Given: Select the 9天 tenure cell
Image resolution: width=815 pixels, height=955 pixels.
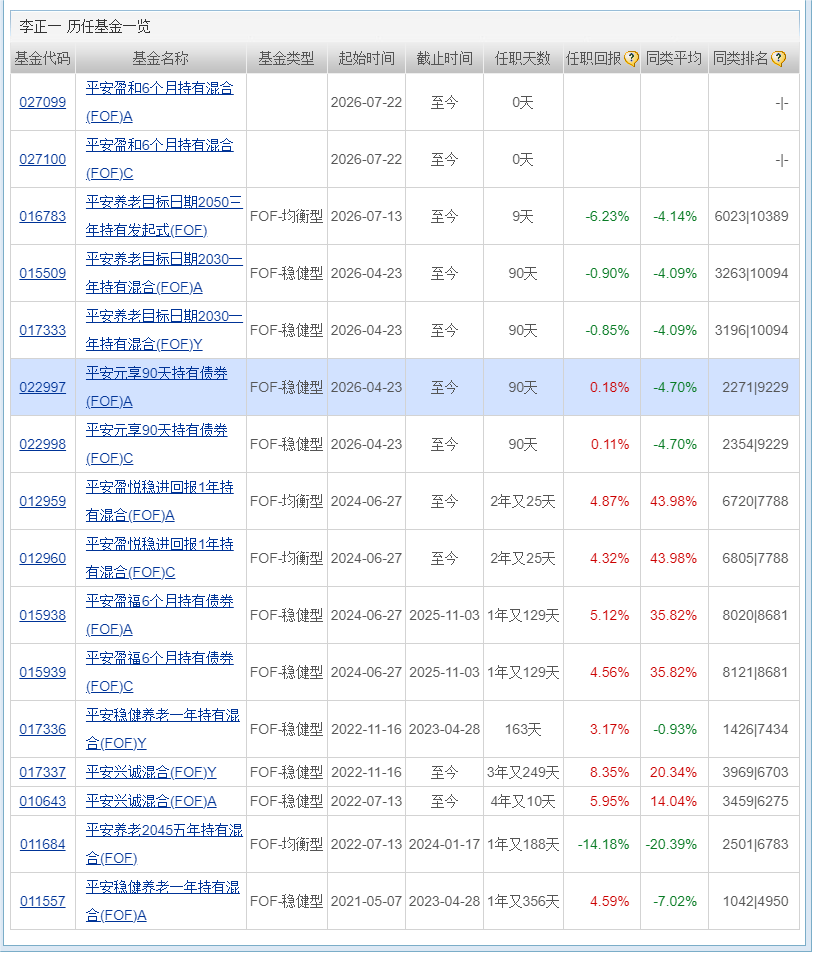Looking at the screenshot, I should (x=523, y=216).
